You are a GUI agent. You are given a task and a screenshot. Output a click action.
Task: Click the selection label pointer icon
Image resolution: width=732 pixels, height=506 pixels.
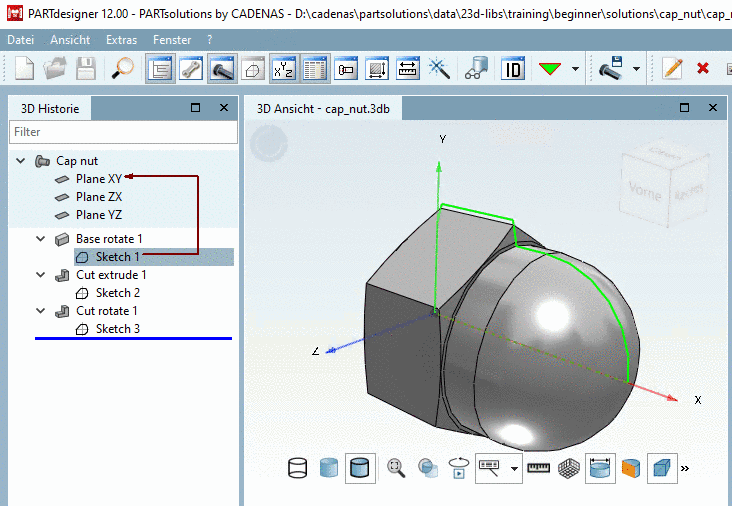tap(490, 468)
